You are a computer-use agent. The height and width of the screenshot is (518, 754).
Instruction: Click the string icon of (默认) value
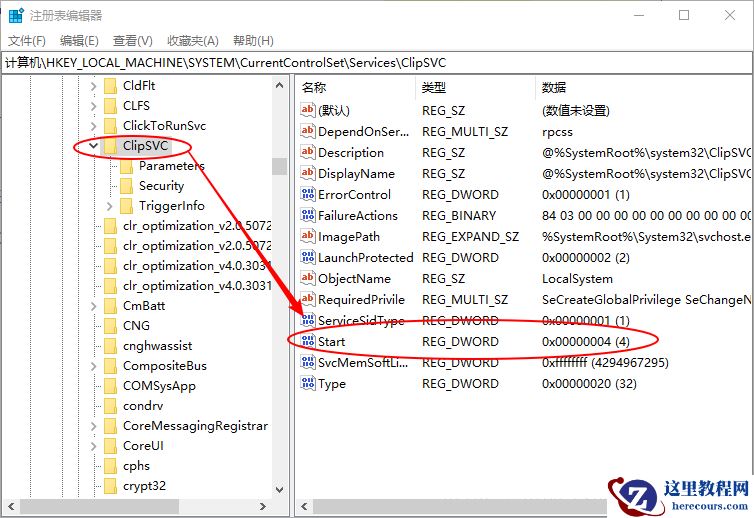tap(308, 110)
